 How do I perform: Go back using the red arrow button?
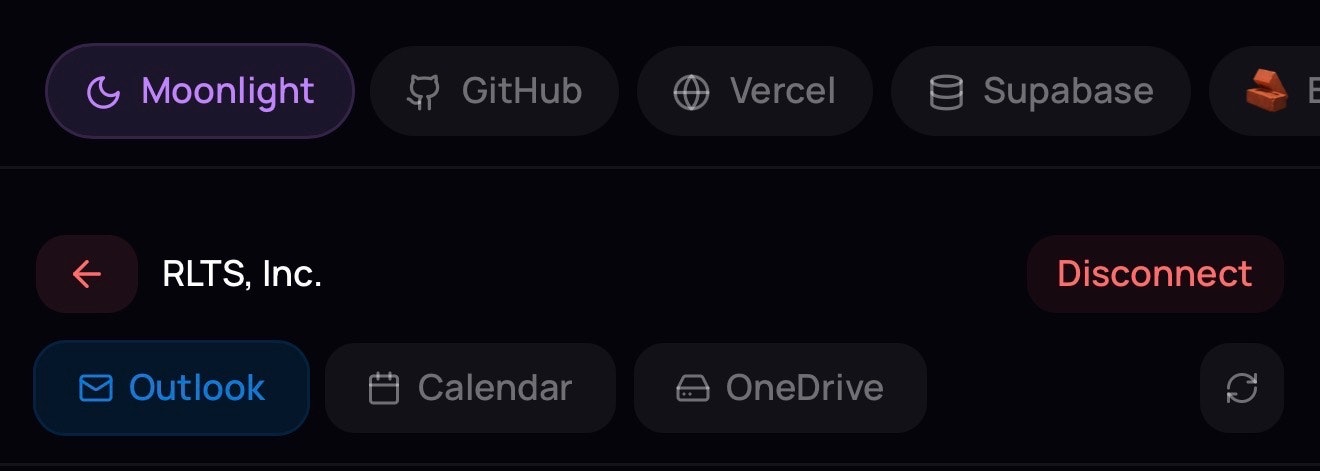[x=87, y=274]
